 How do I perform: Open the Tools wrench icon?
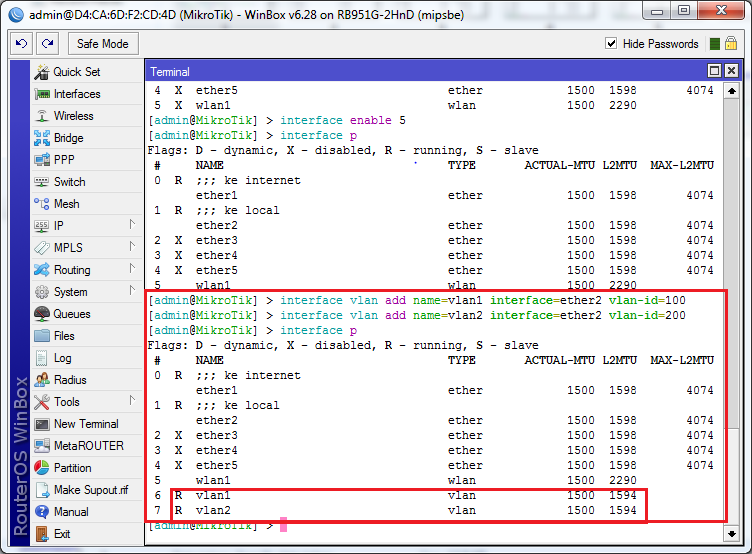click(42, 402)
